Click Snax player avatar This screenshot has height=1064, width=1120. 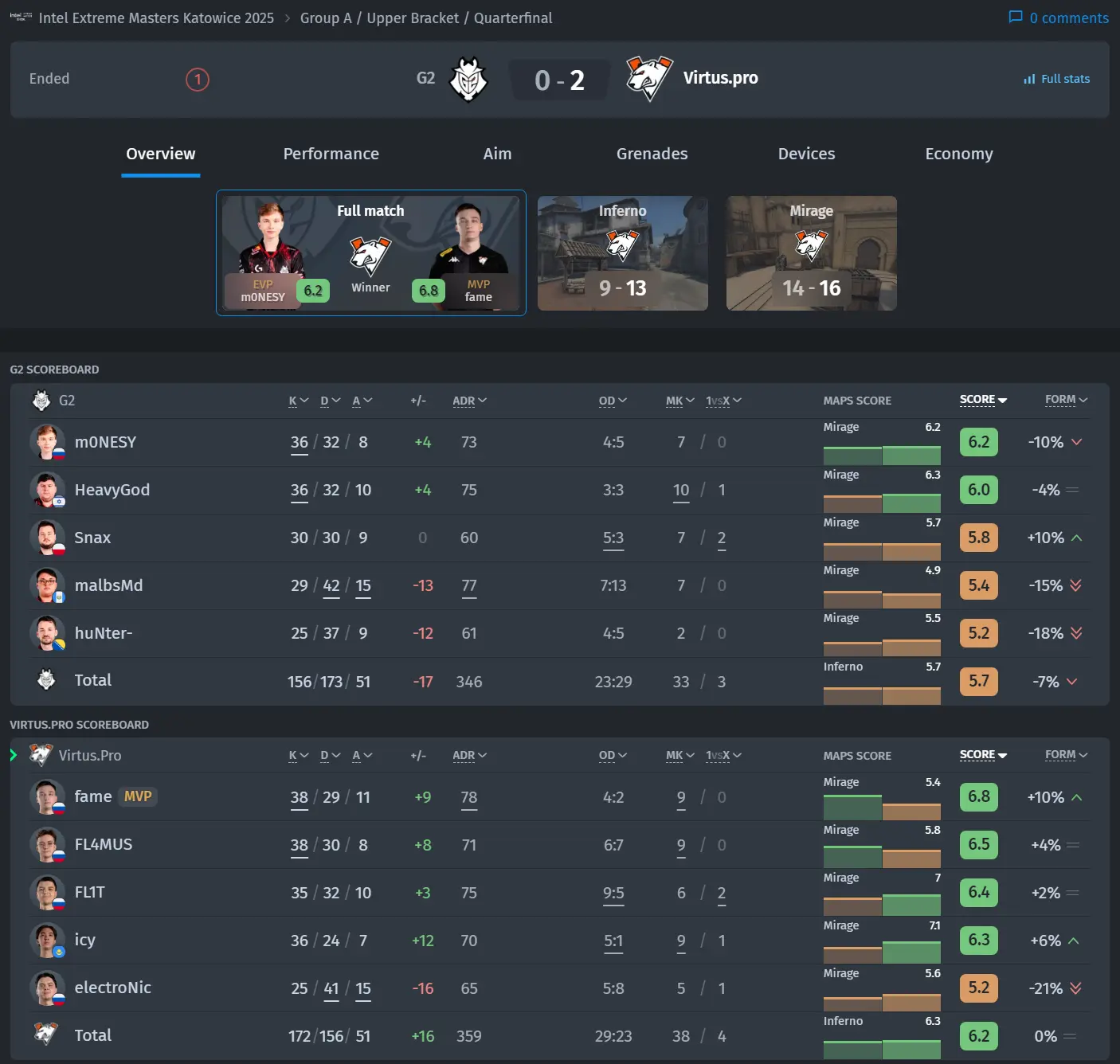click(x=47, y=538)
